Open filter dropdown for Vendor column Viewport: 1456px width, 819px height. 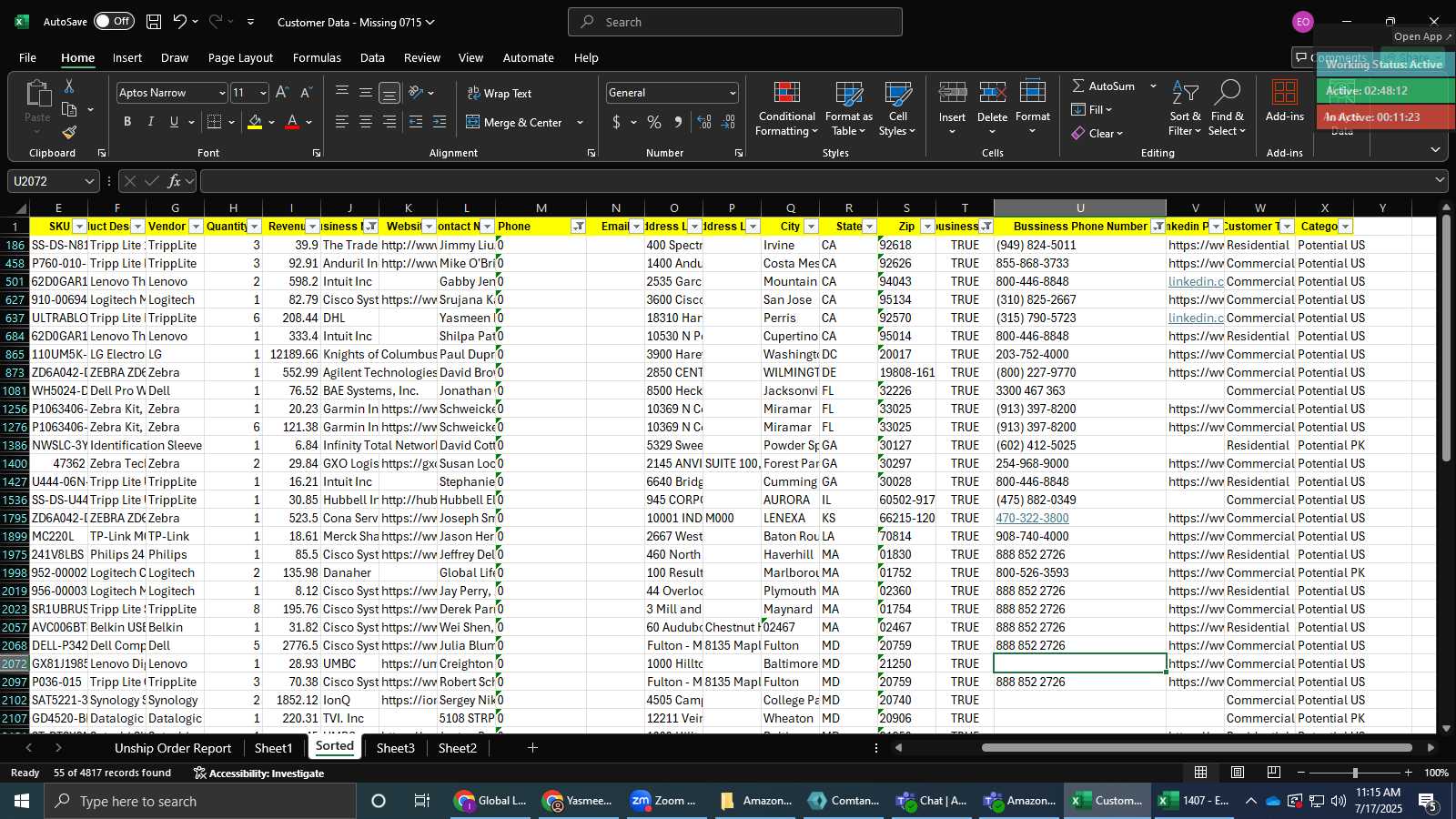pyautogui.click(x=196, y=227)
